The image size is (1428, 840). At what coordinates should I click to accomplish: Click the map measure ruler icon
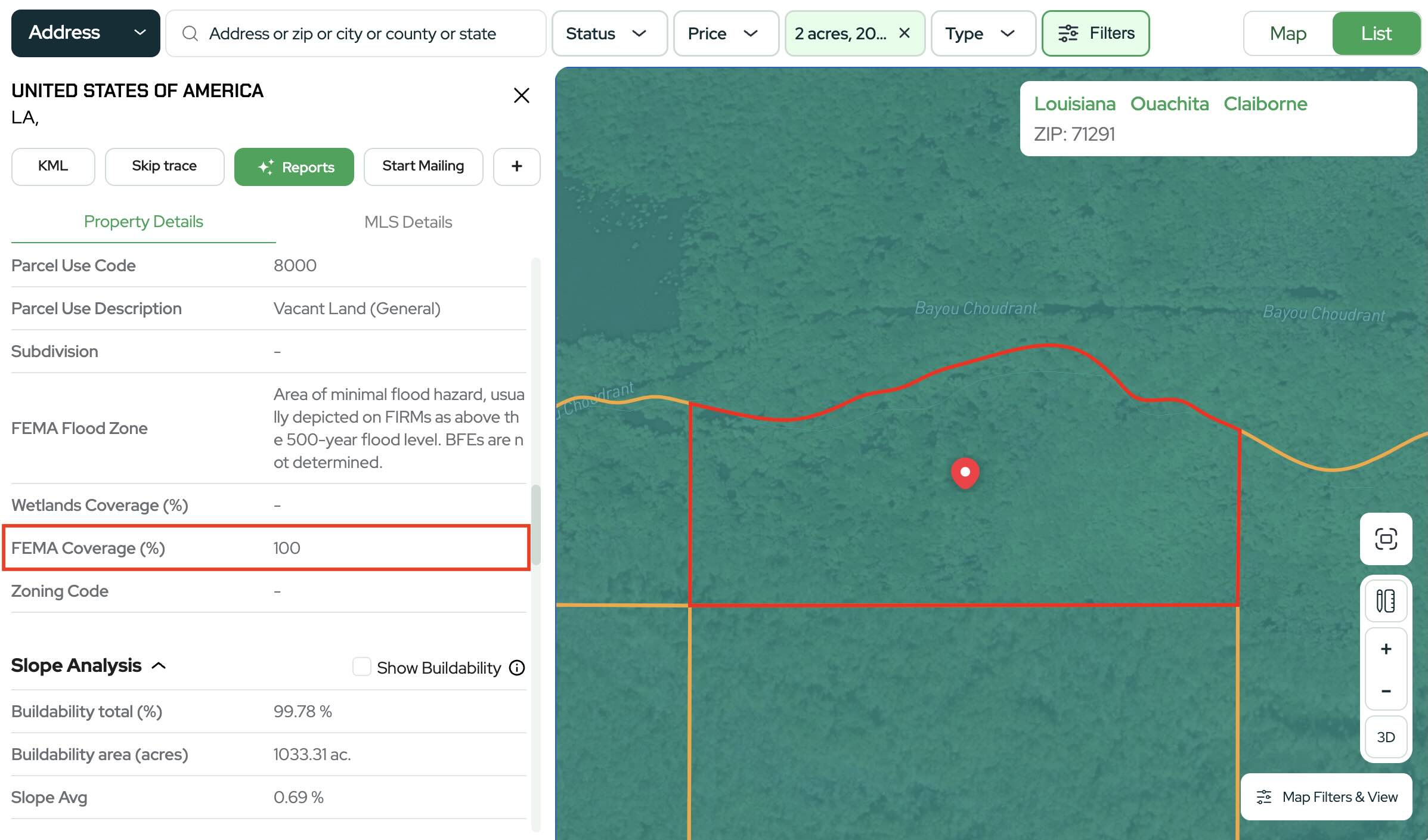[x=1386, y=601]
